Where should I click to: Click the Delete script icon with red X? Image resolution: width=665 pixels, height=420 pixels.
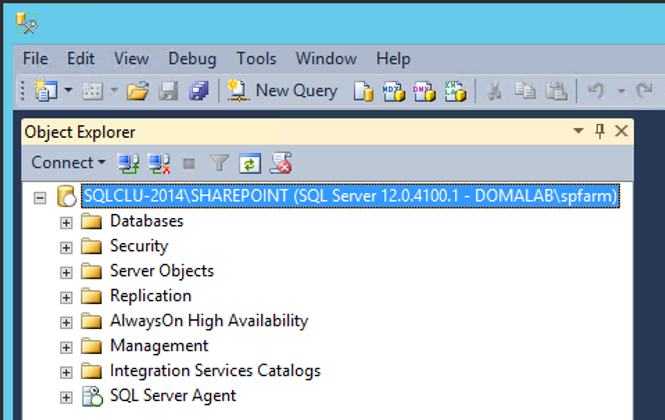coord(281,163)
